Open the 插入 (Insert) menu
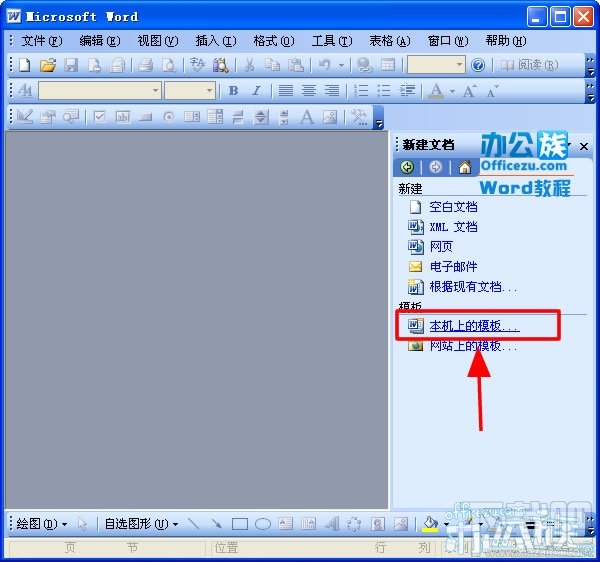Viewport: 600px width, 562px height. [216, 41]
